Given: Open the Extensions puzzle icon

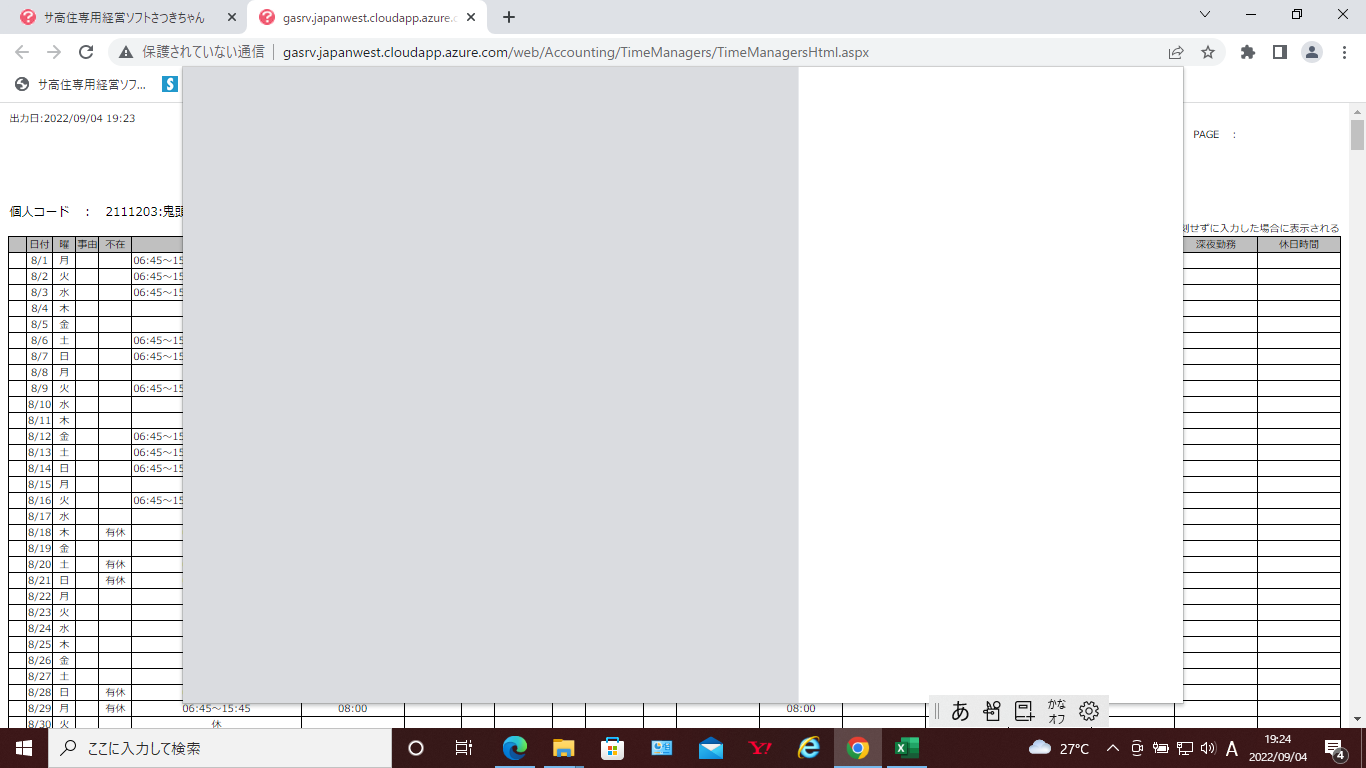Looking at the screenshot, I should [1247, 52].
